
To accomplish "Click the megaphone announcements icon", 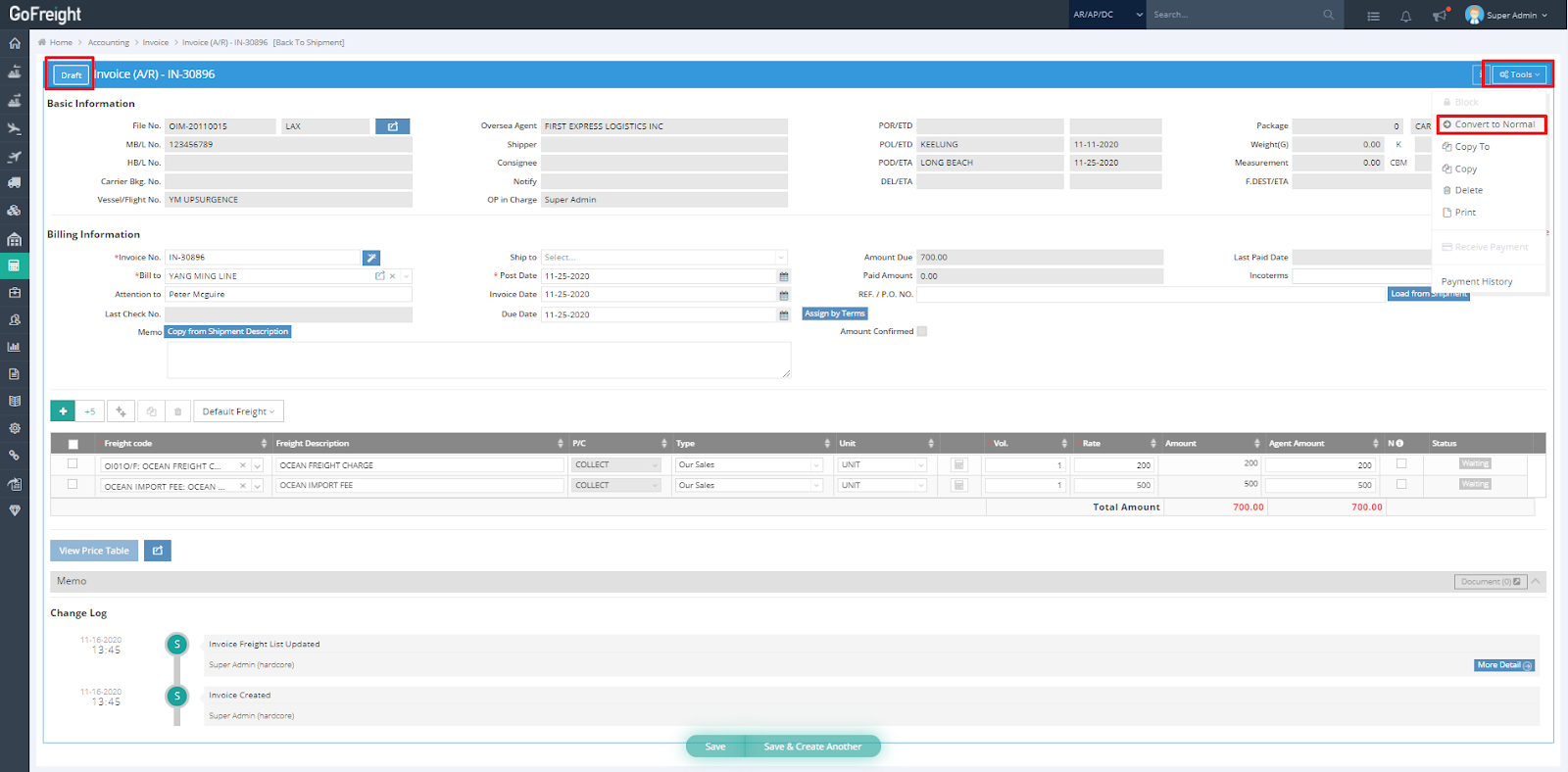I will pos(1439,16).
